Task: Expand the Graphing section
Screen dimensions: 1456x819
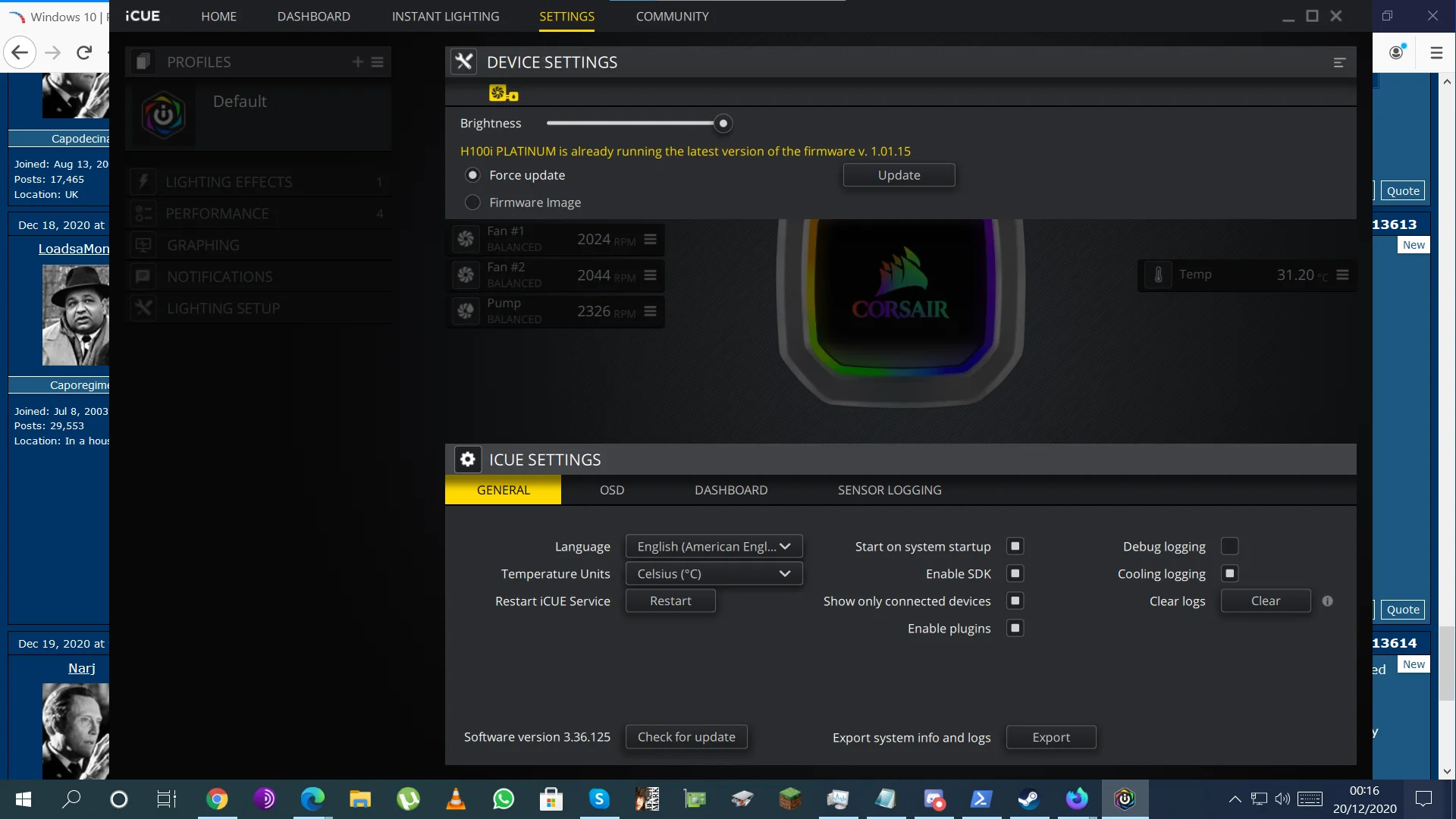Action: click(x=259, y=245)
